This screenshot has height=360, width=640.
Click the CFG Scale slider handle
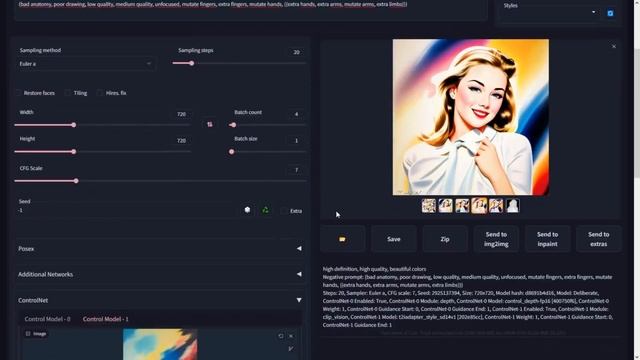[x=76, y=181]
